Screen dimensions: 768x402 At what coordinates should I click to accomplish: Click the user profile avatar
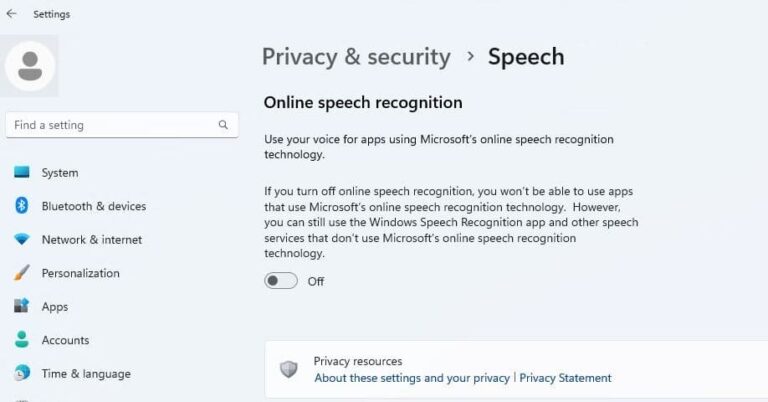click(31, 65)
